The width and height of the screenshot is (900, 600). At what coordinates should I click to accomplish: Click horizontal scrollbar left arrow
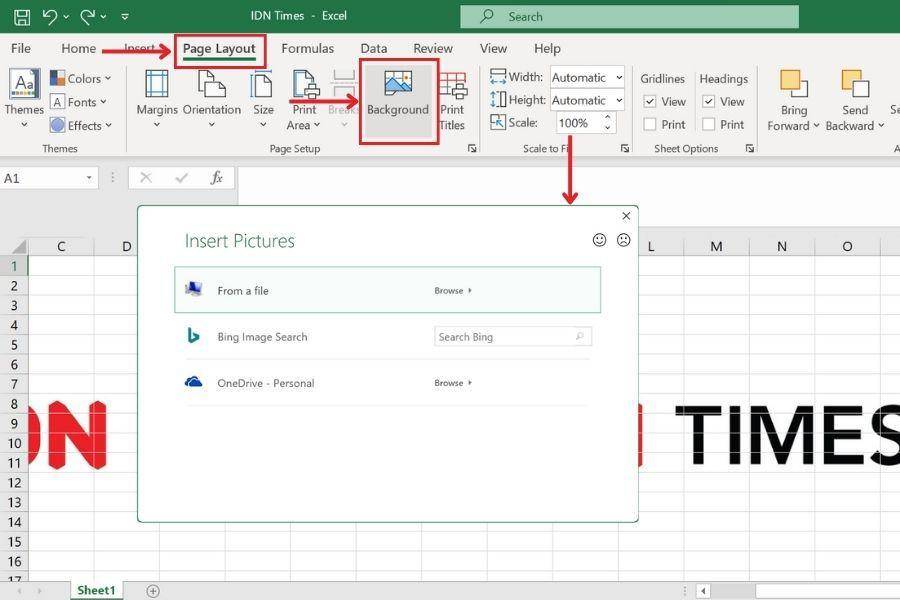pos(703,591)
